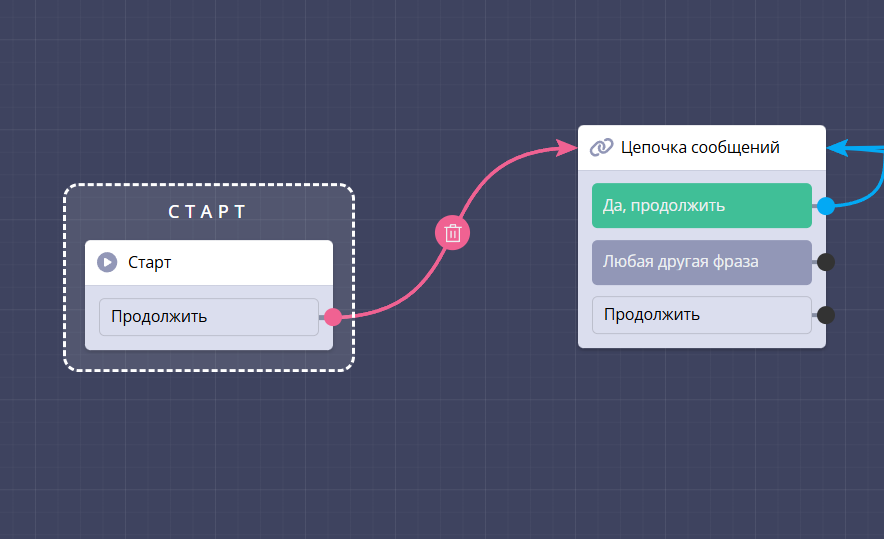Click blue connector dot beside 'Да, продолжить'
The image size is (884, 539).
tap(825, 206)
